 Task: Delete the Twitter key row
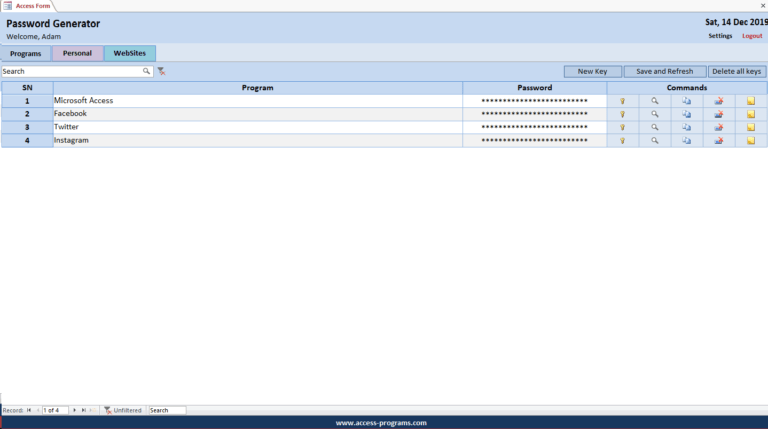coord(719,127)
